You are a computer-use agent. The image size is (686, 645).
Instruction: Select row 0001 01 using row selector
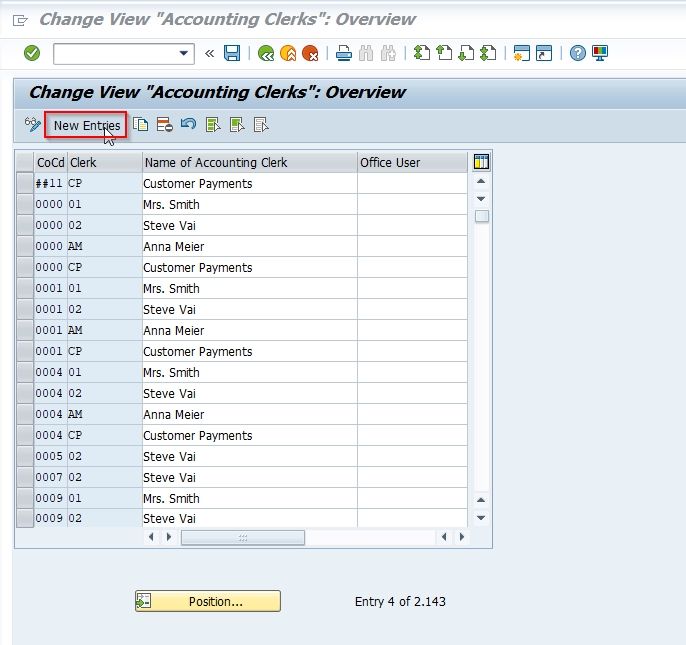pyautogui.click(x=25, y=288)
